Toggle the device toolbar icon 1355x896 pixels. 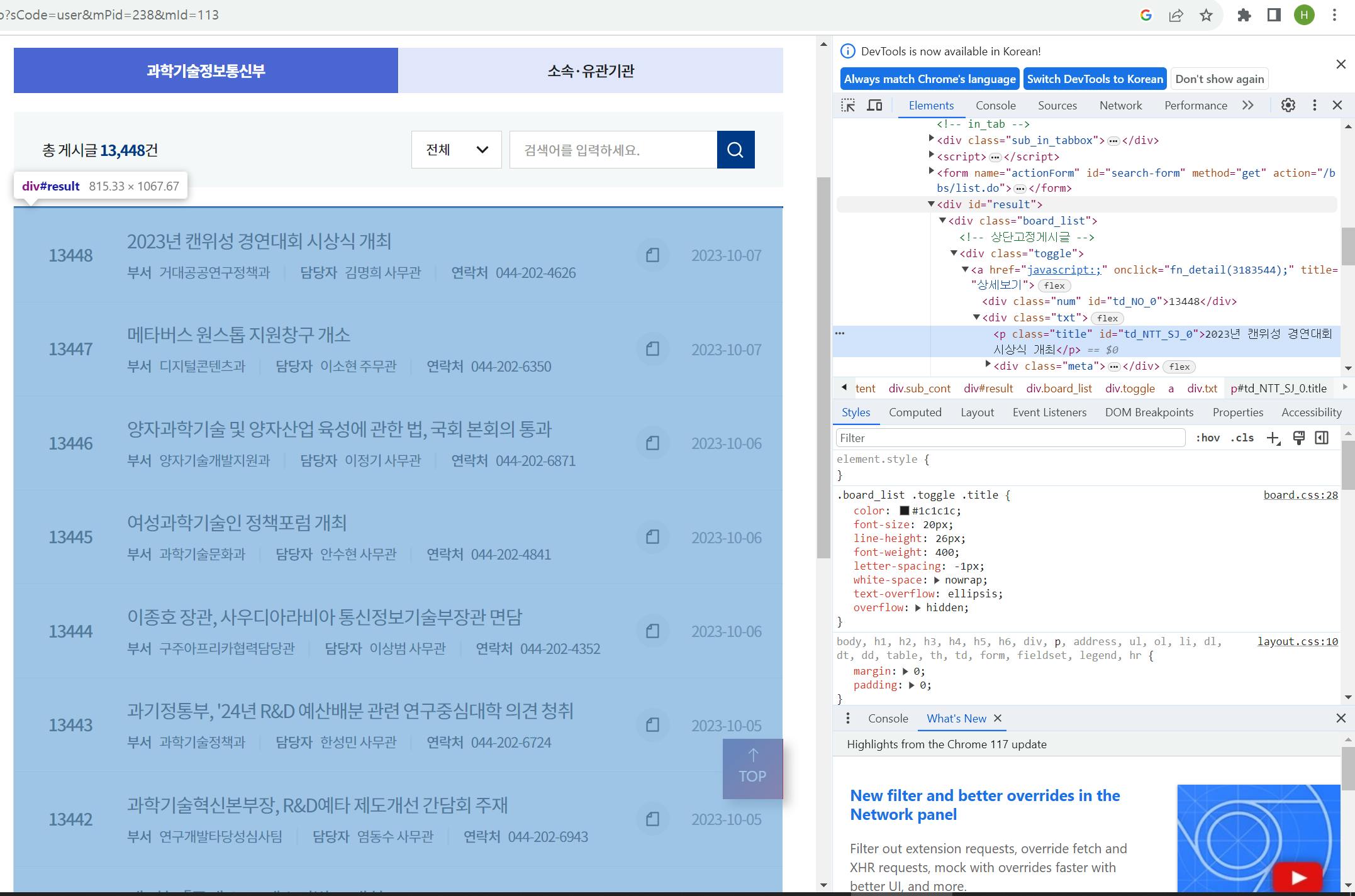coord(874,106)
